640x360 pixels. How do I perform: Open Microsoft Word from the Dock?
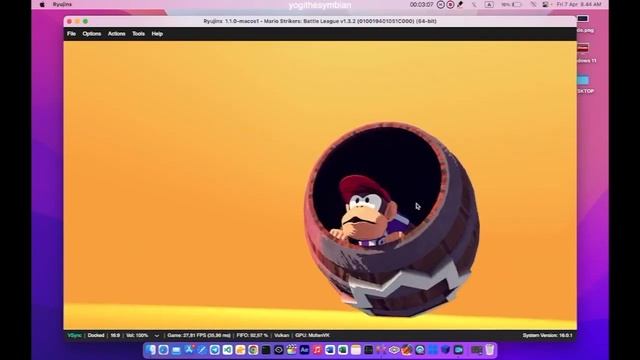coord(330,350)
